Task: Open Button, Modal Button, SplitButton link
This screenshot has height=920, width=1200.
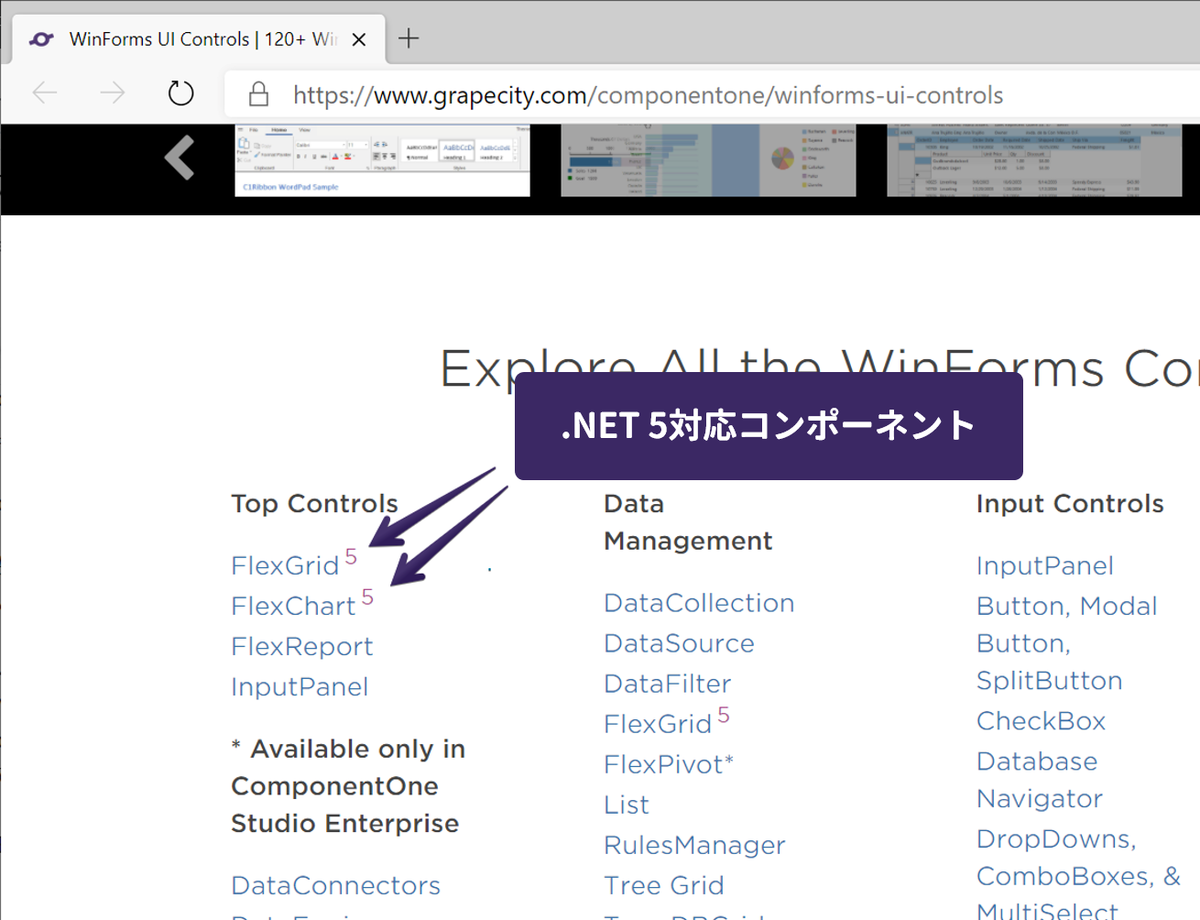Action: point(1067,643)
